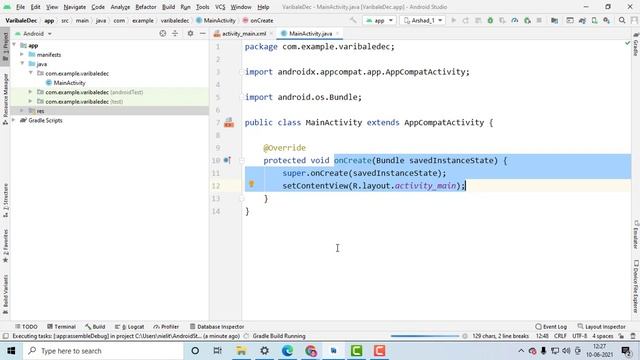Click the Search Everywhere magnifier icon
Screen dimensions: 640x360
(622, 20)
